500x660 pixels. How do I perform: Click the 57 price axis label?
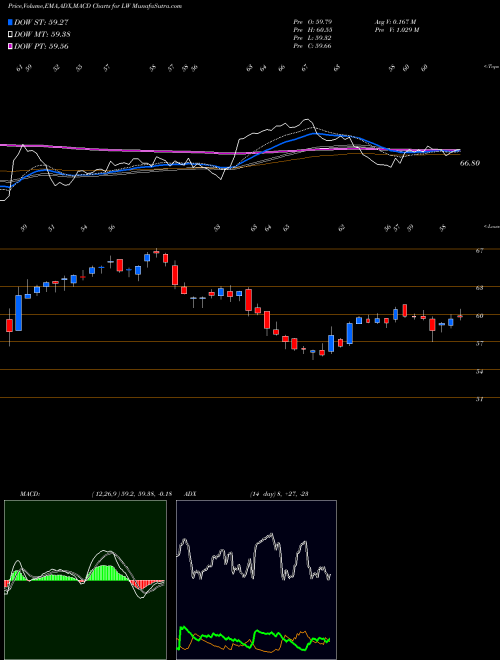pos(479,343)
